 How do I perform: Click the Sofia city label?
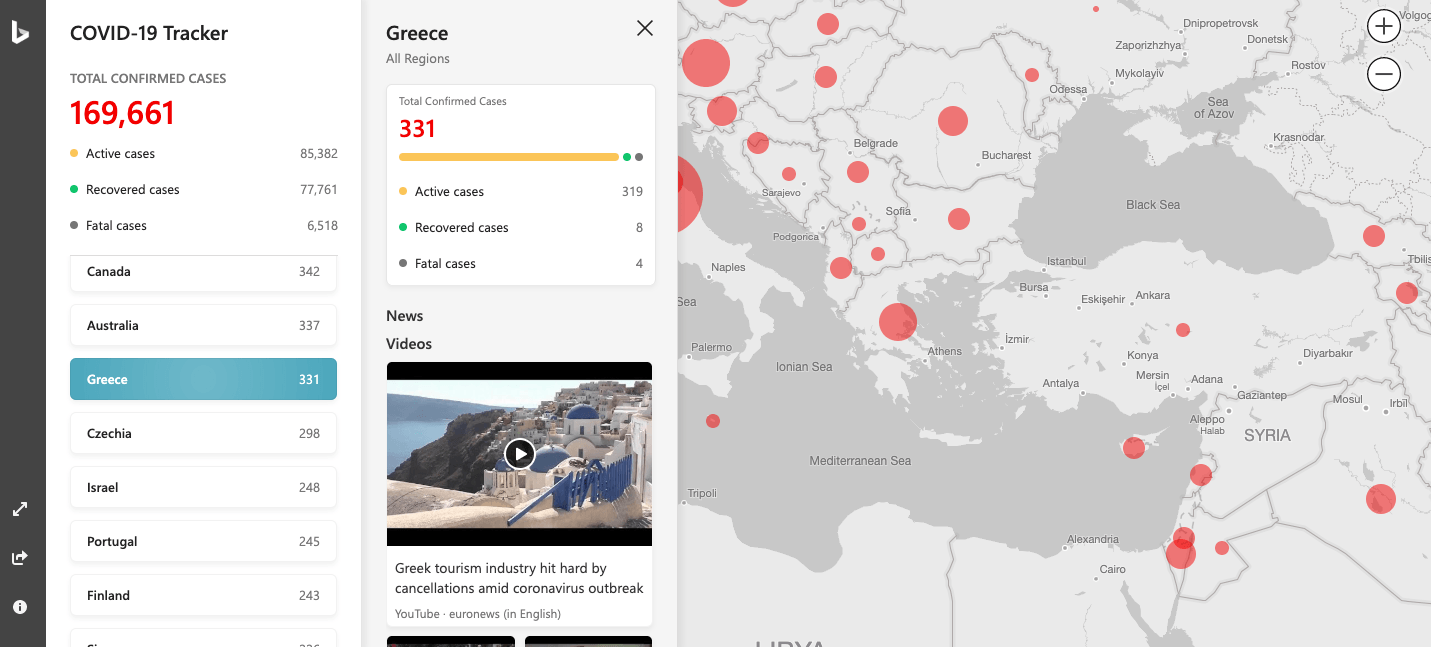tap(898, 211)
